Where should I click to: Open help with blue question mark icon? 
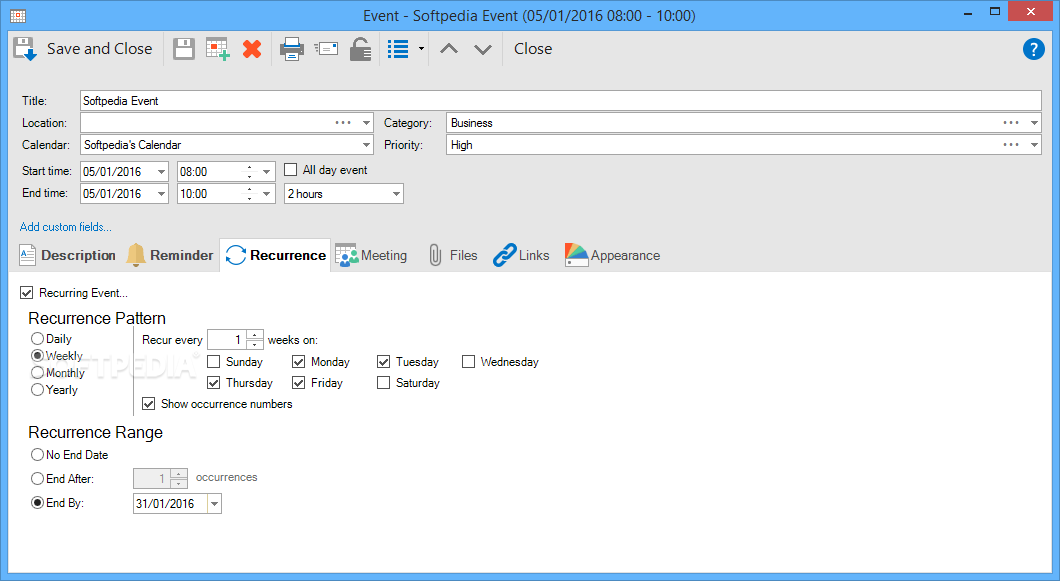click(x=1034, y=49)
